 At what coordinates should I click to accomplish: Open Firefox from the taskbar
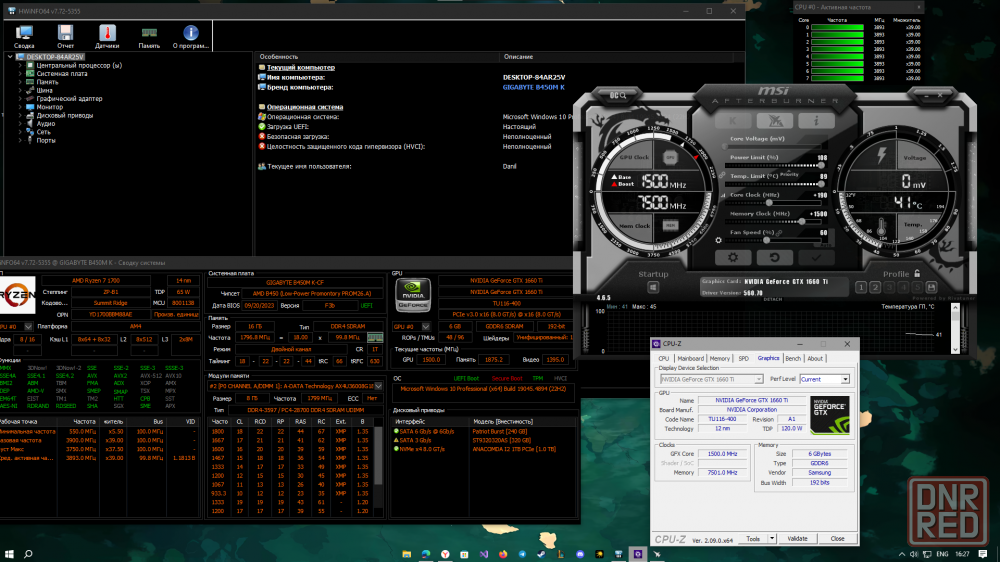pos(503,554)
